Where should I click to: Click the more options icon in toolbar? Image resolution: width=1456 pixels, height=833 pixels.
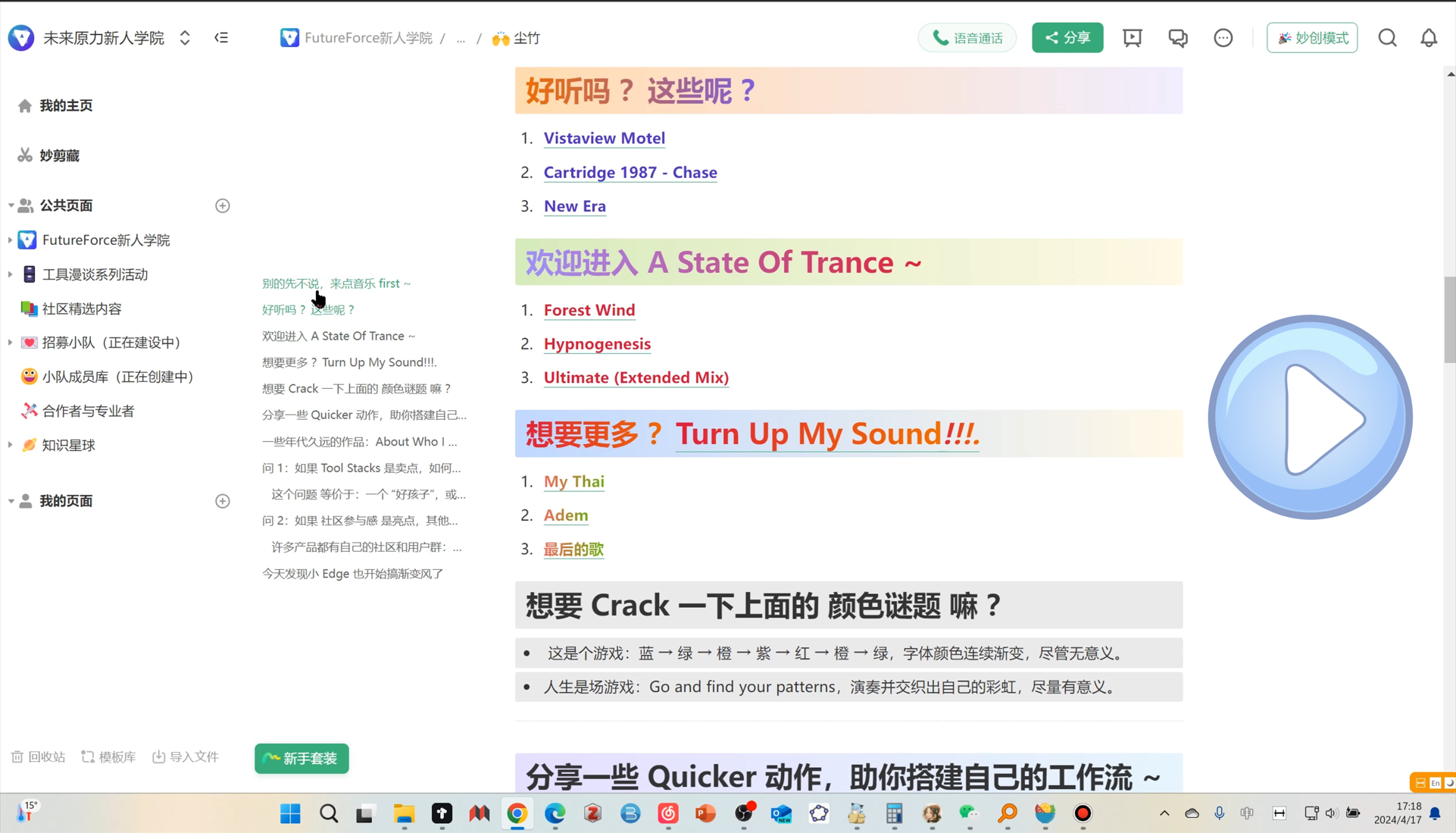pos(1223,38)
